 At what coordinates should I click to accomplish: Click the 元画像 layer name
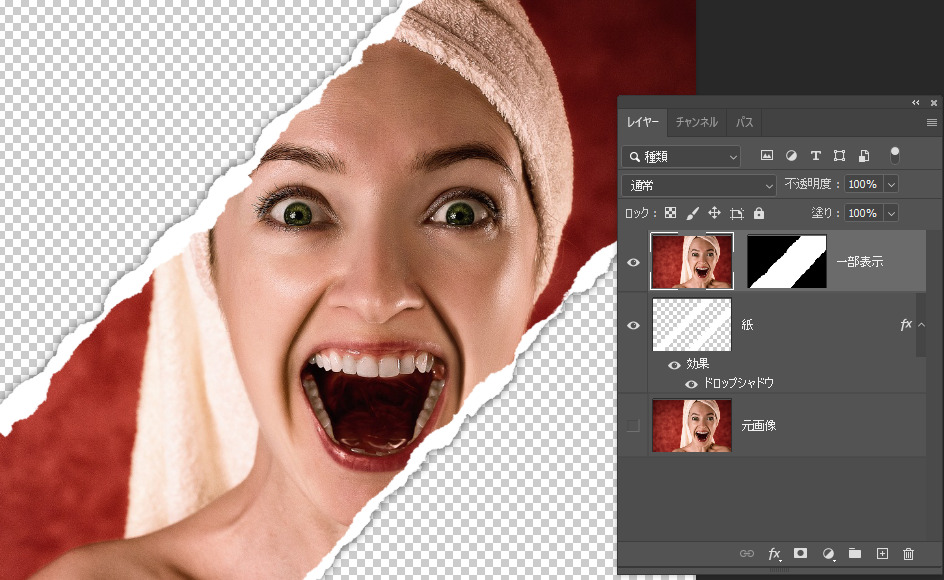click(758, 425)
